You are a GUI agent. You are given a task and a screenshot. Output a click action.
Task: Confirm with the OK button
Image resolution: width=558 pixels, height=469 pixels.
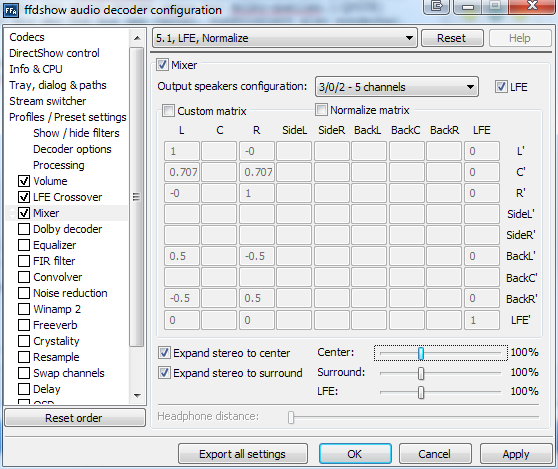(355, 454)
